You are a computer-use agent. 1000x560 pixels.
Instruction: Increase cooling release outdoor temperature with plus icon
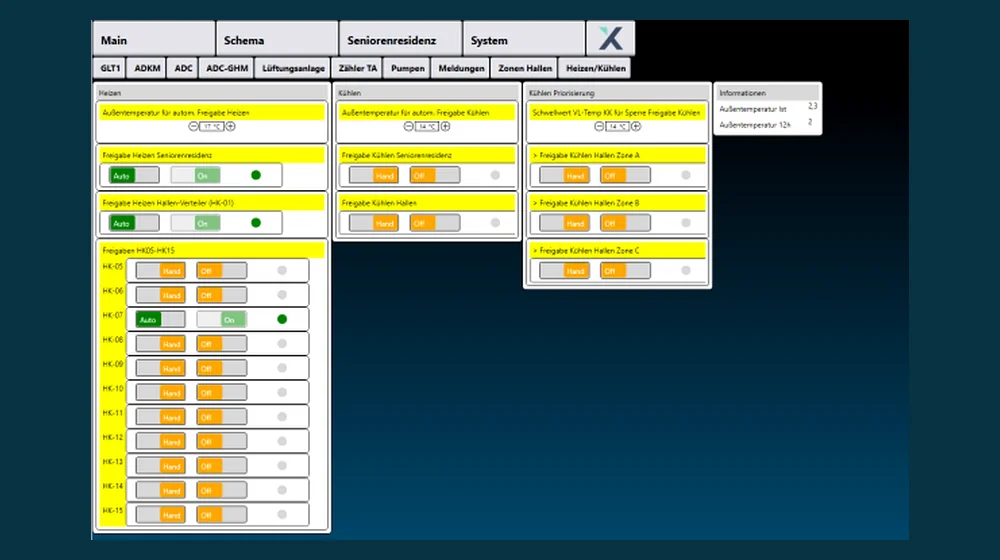(x=446, y=126)
